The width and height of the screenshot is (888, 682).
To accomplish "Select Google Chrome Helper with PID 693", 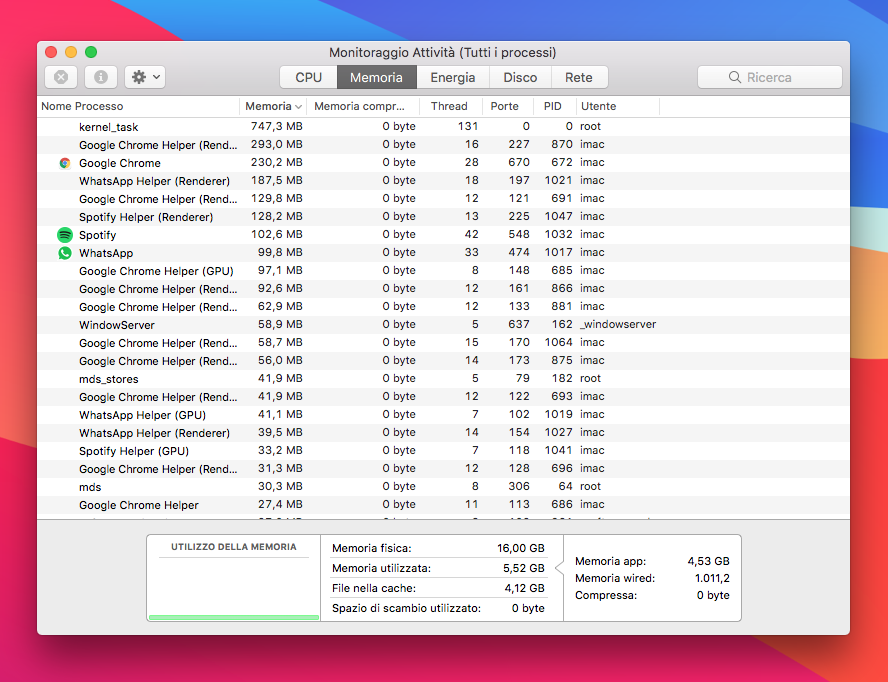I will coord(443,397).
